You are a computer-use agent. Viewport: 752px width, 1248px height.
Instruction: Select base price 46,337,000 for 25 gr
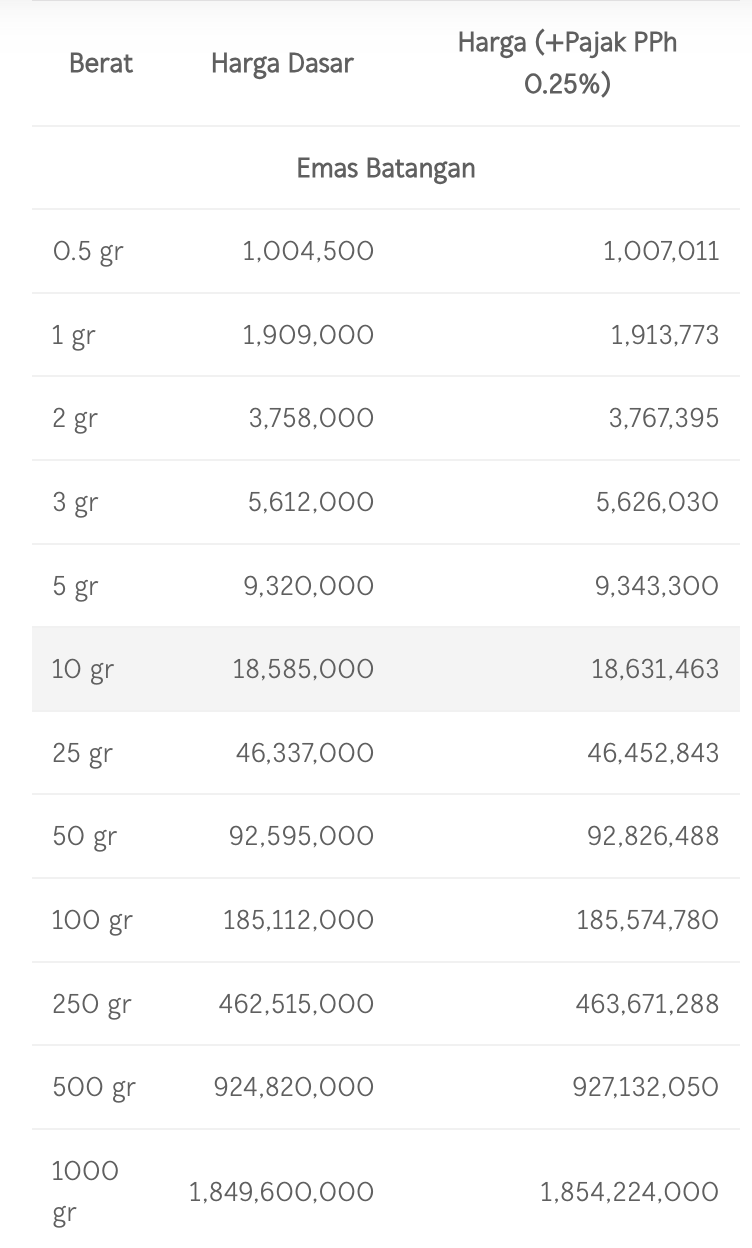pyautogui.click(x=305, y=753)
